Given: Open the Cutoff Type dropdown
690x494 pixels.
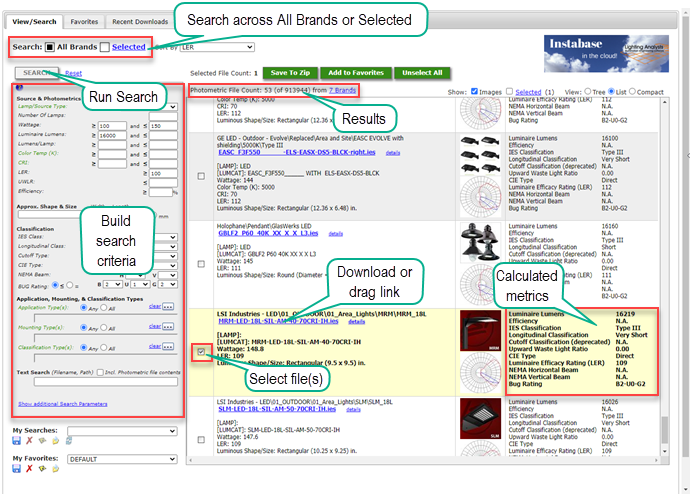Looking at the screenshot, I should 171,256.
